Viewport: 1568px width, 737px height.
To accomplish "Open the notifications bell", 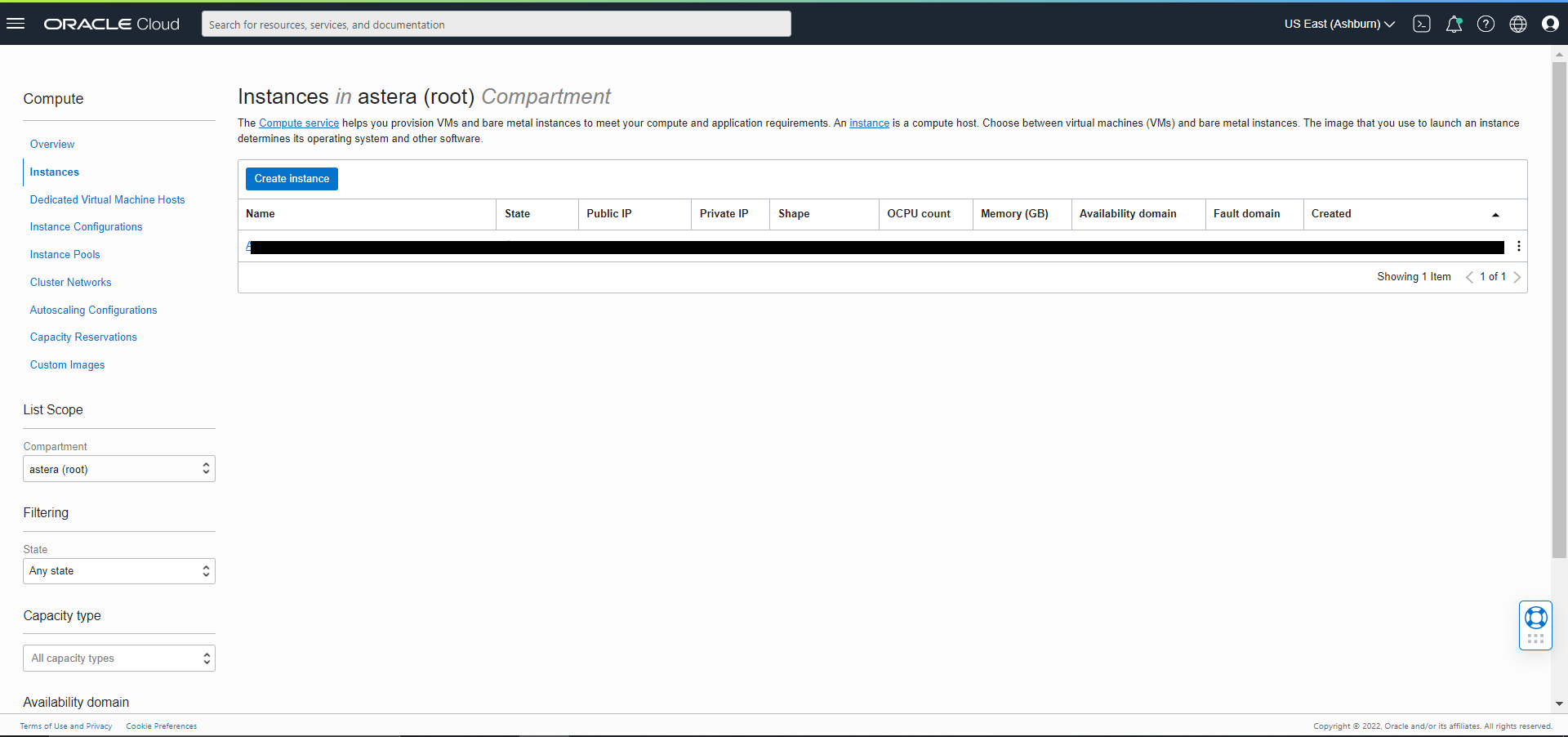I will [x=1454, y=24].
